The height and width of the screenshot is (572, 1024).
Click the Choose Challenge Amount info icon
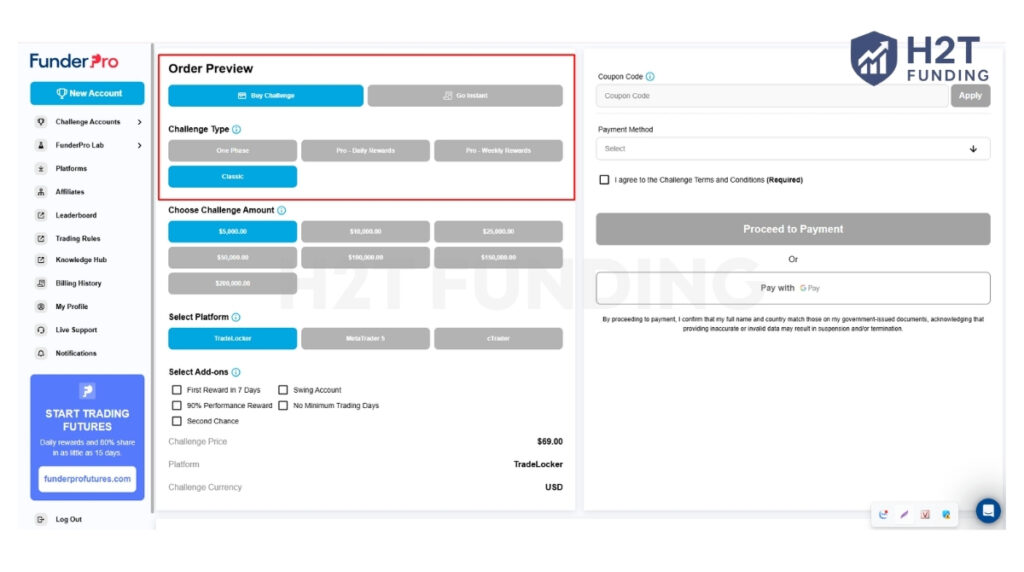click(281, 210)
